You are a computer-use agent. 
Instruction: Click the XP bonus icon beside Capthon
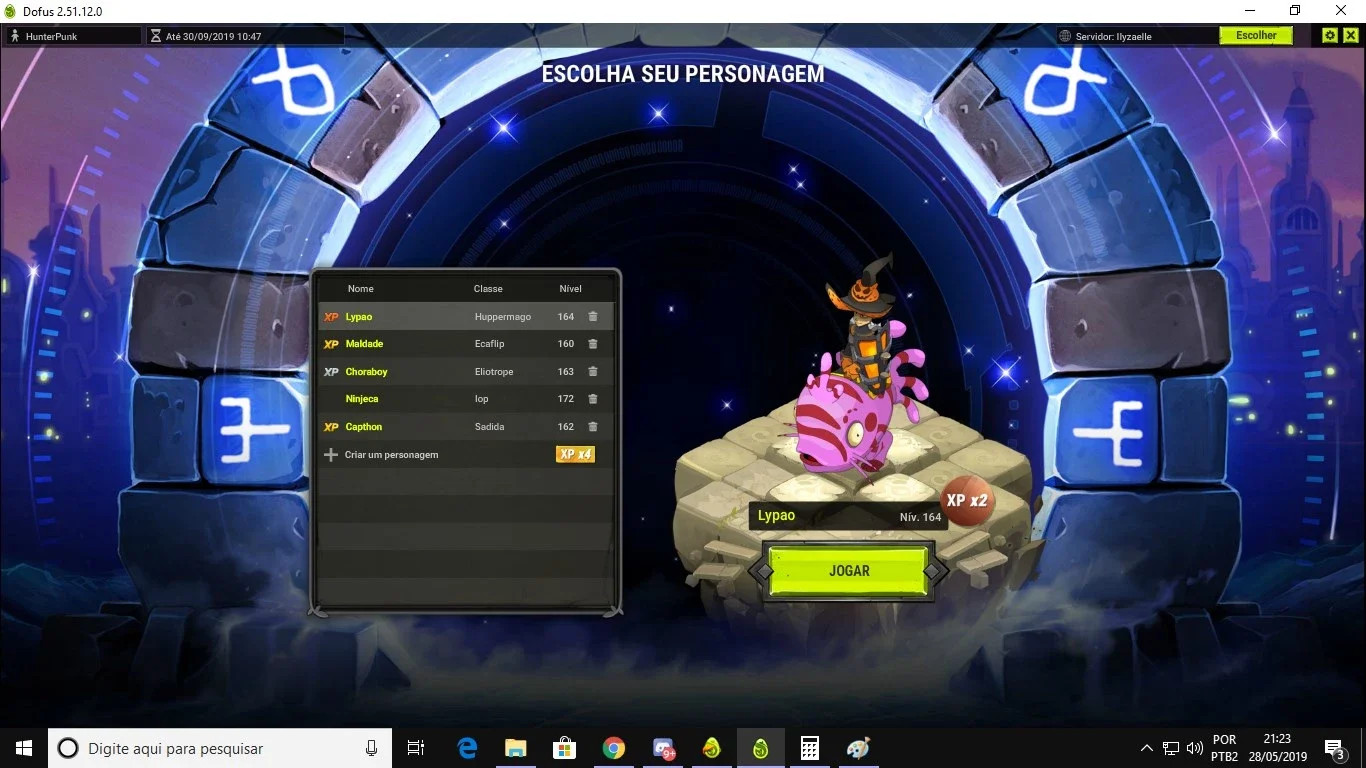coord(331,427)
